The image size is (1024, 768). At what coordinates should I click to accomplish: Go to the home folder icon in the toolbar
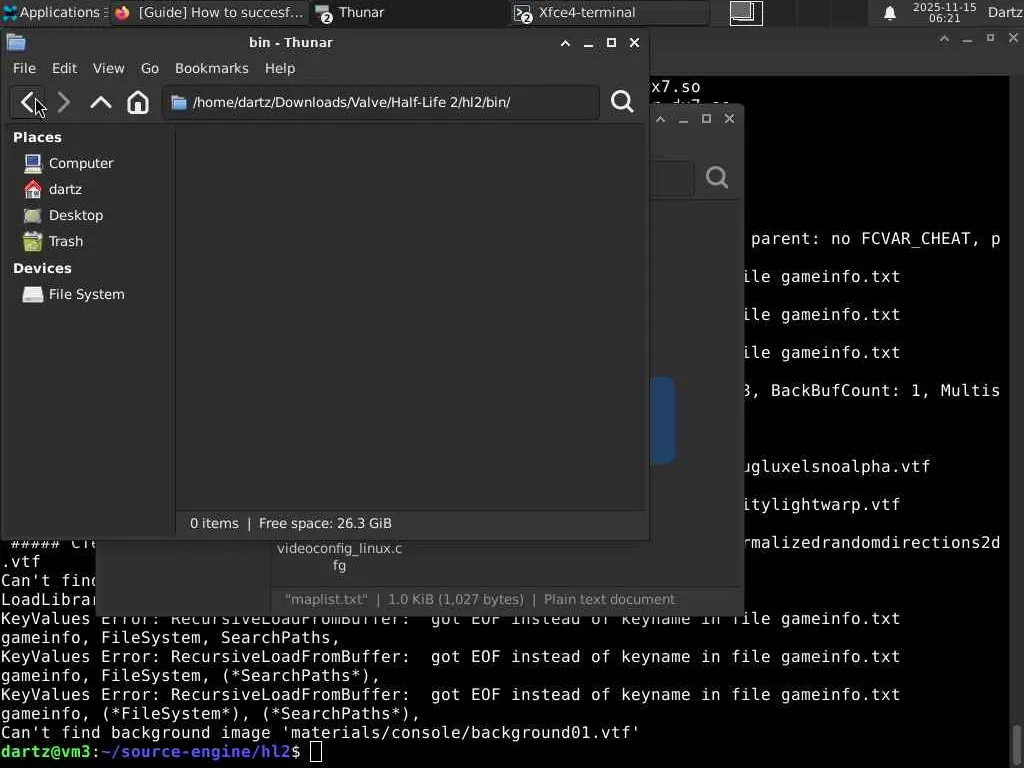pyautogui.click(x=138, y=103)
